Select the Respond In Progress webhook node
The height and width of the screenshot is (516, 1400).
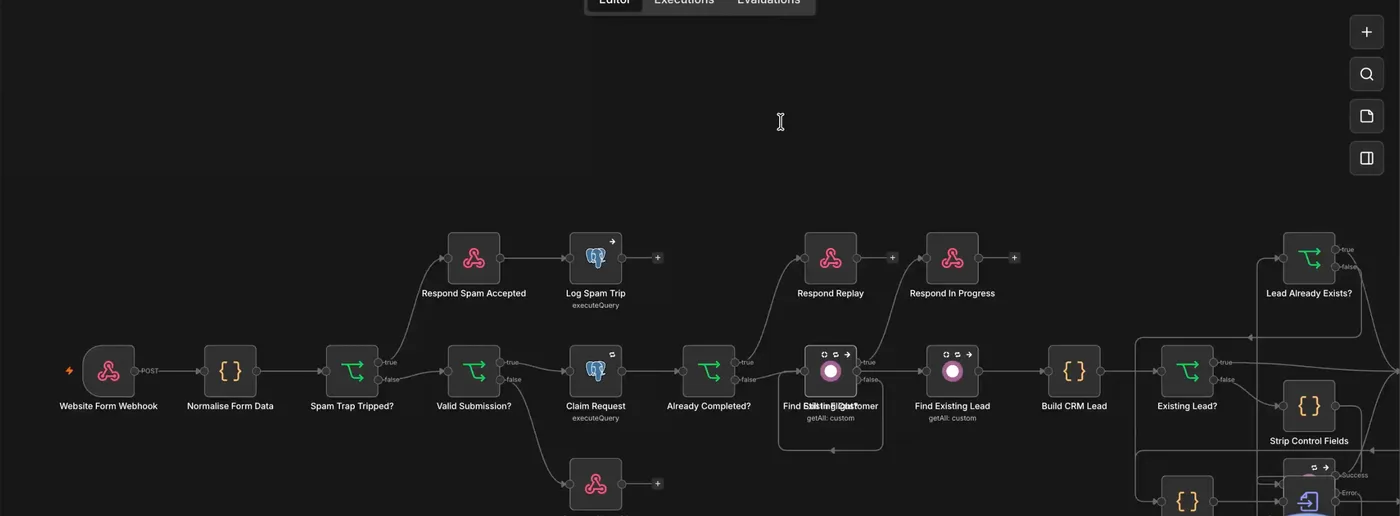953,258
